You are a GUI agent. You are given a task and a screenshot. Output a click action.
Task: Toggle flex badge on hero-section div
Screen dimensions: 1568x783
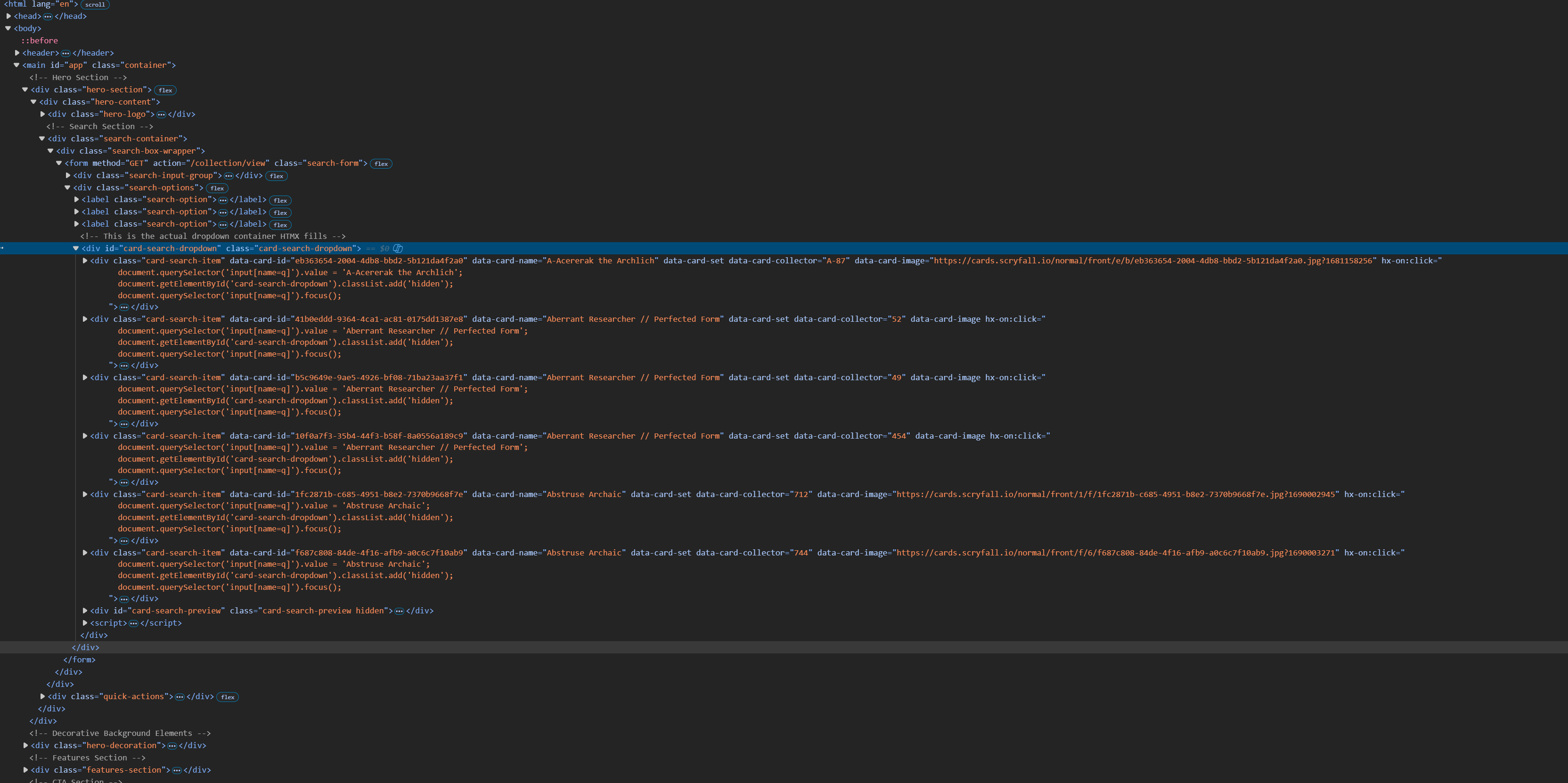pos(165,90)
